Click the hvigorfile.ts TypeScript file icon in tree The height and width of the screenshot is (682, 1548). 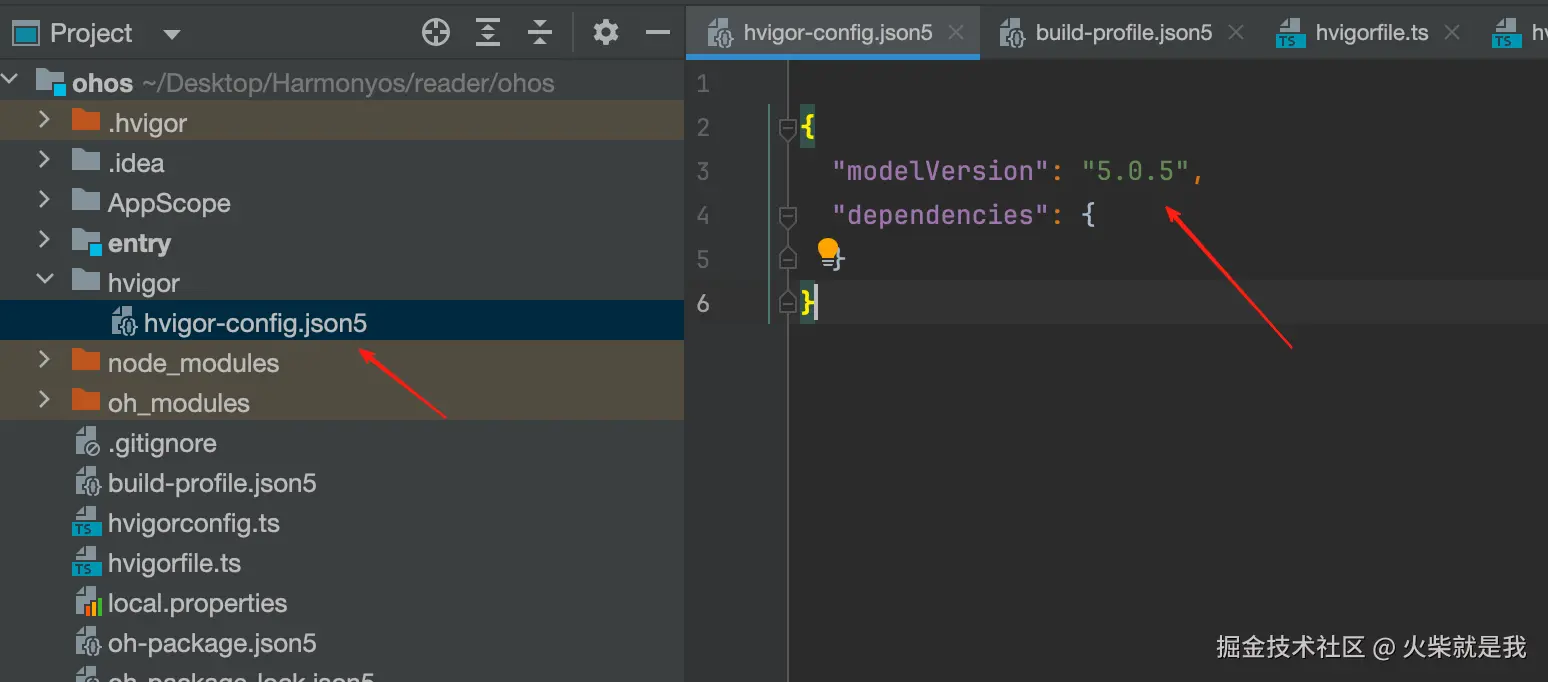click(x=86, y=563)
